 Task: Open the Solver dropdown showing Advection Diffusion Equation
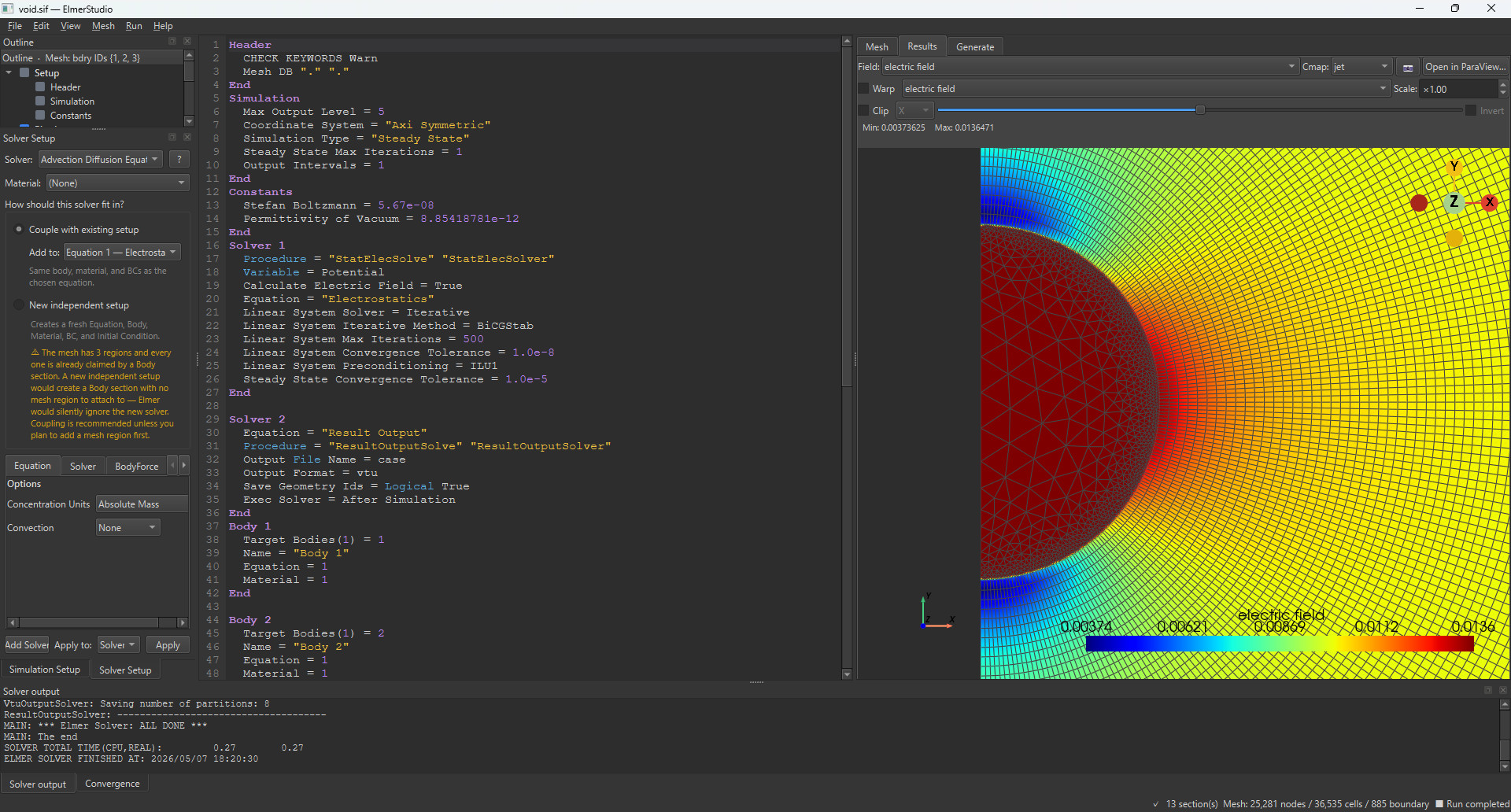tap(100, 159)
